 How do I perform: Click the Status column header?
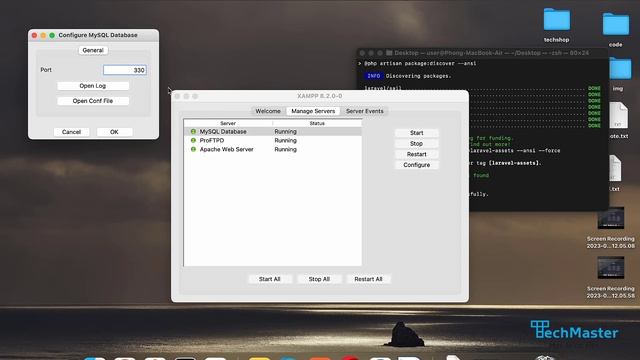point(317,123)
